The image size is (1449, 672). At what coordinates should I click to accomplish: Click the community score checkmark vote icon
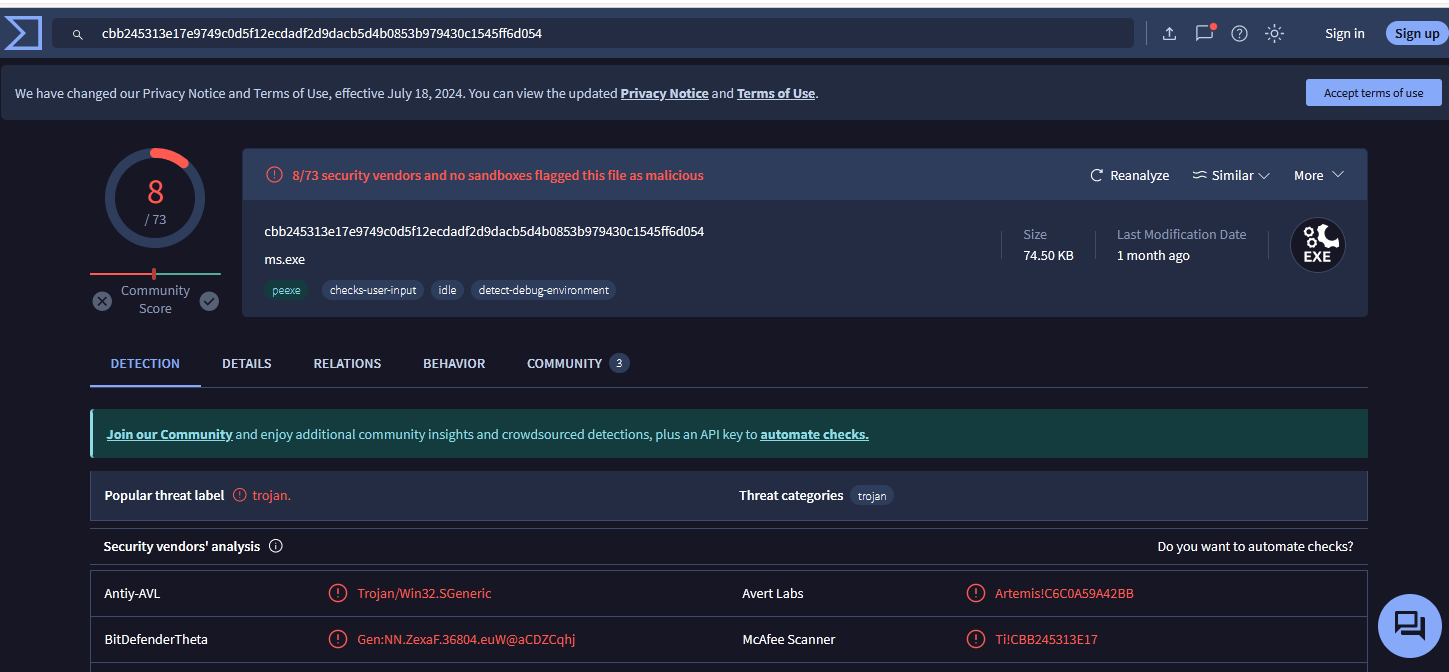point(209,301)
